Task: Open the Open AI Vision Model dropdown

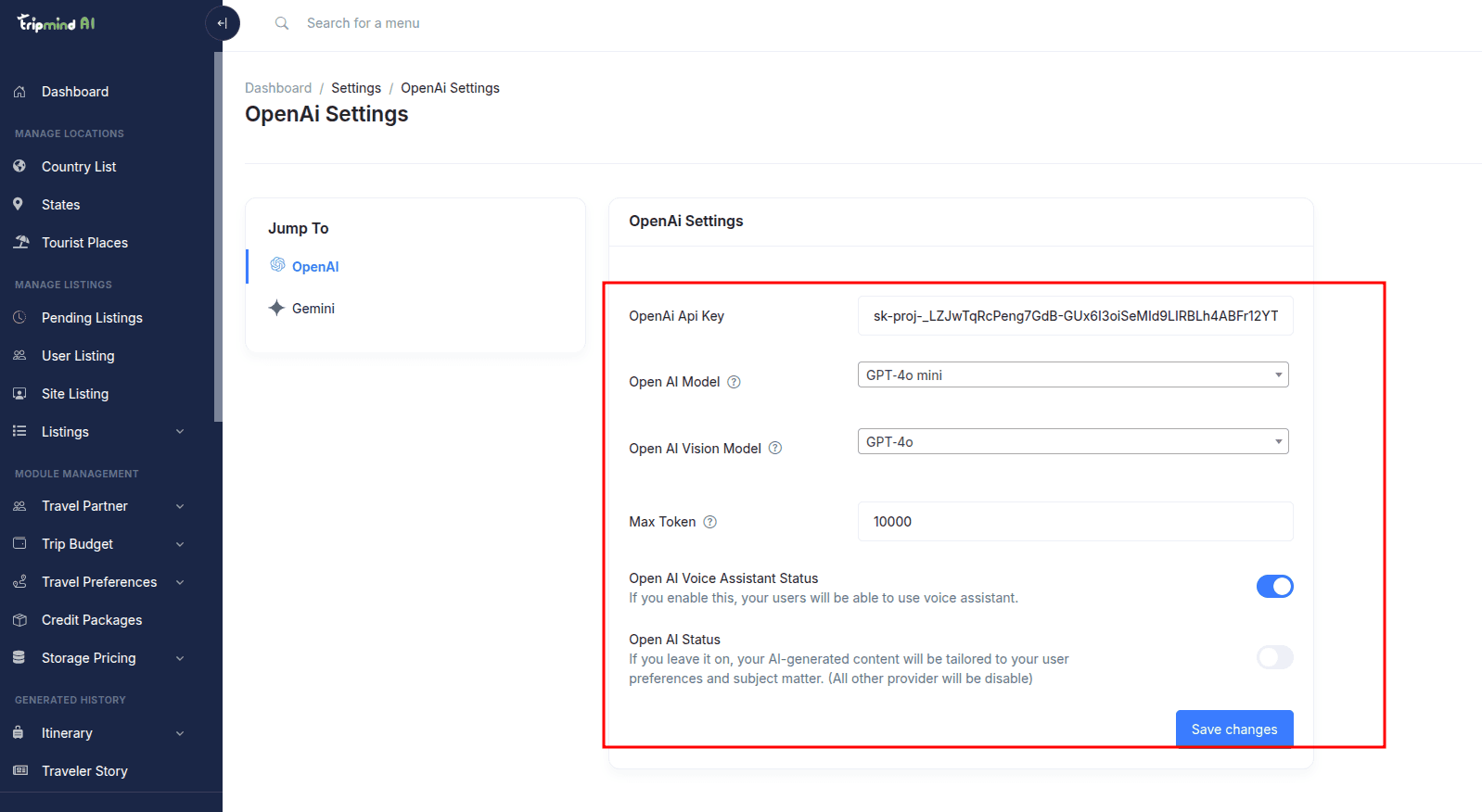Action: (x=1073, y=441)
